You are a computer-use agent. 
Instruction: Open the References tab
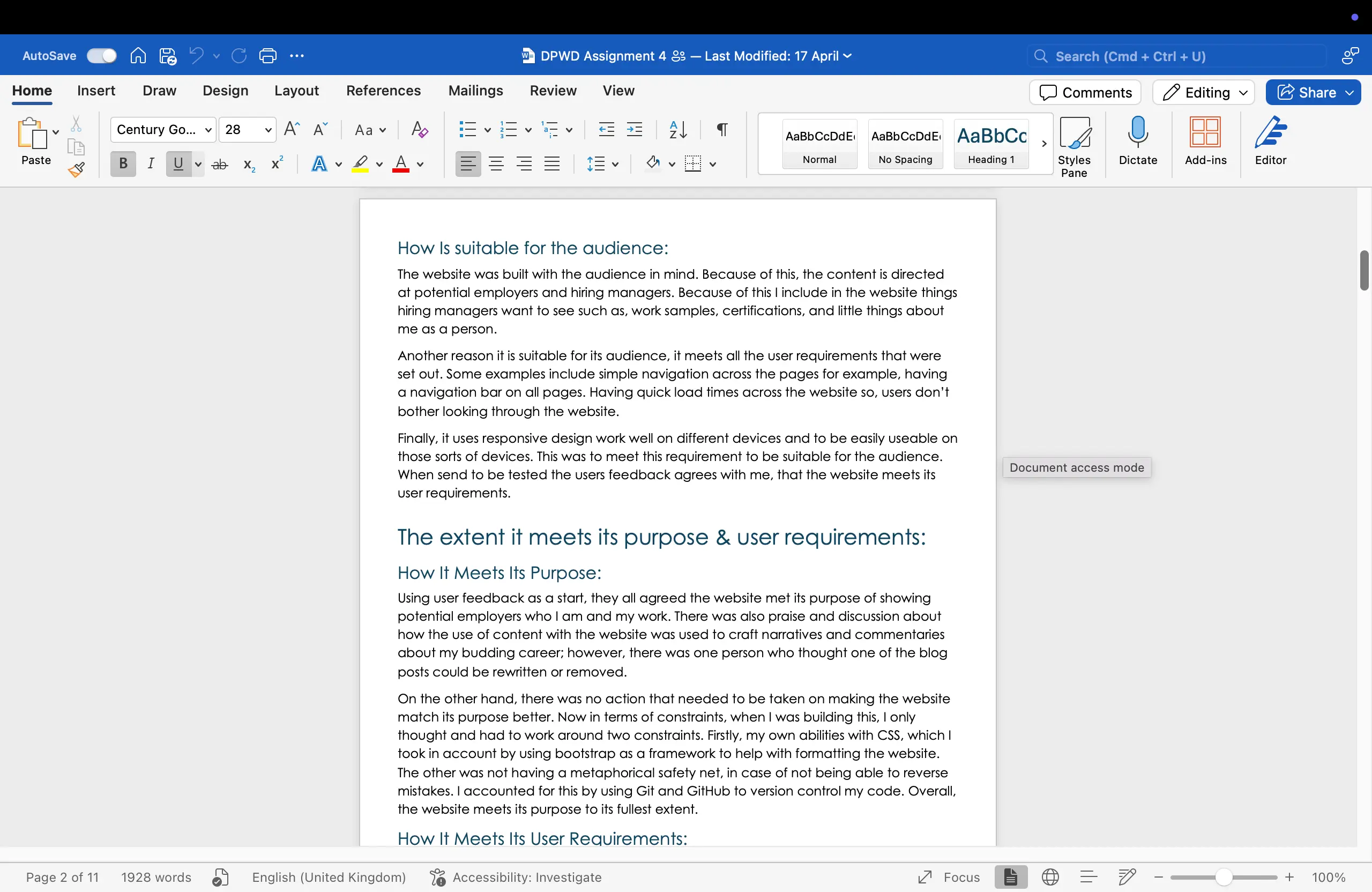383,91
